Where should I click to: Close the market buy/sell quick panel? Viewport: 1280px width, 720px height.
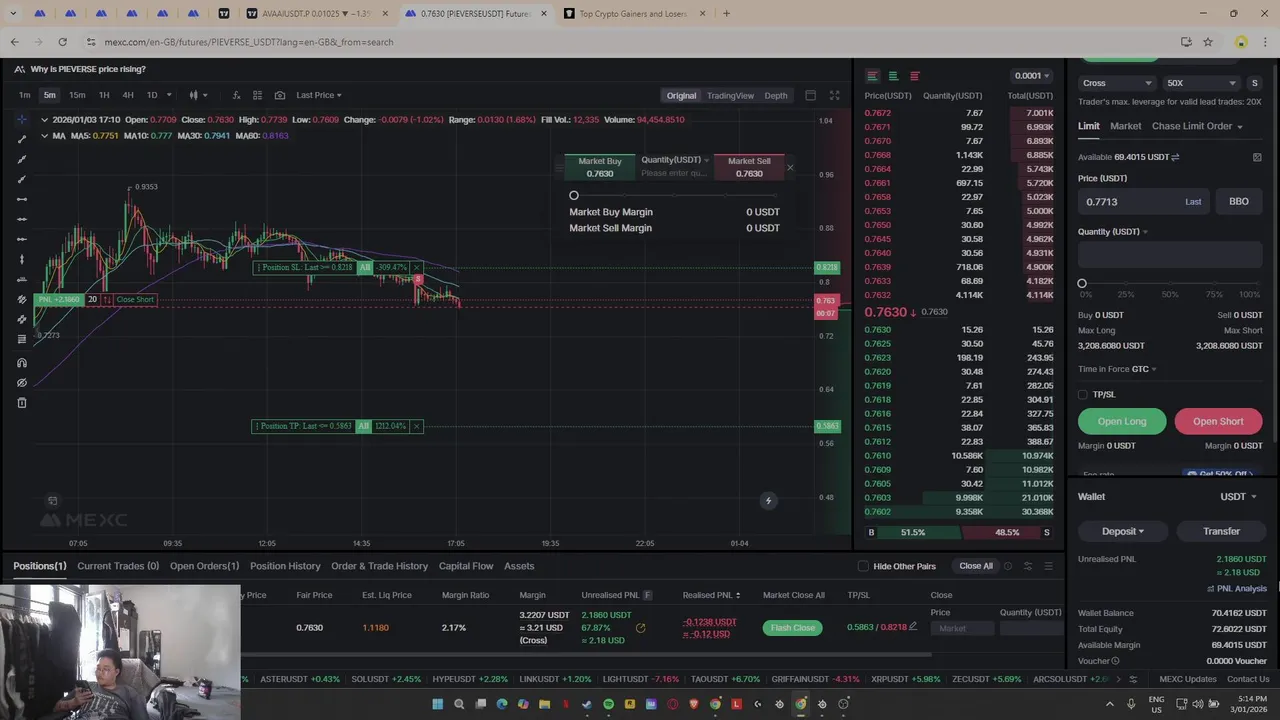point(790,167)
